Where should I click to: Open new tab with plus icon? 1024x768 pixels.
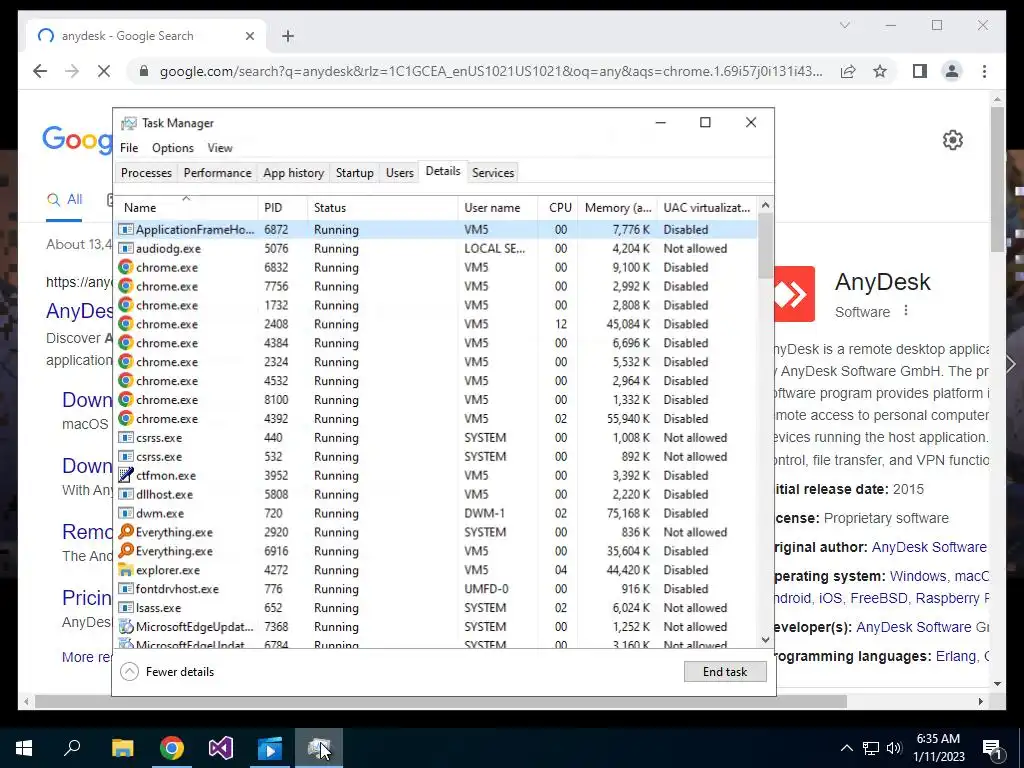point(288,36)
